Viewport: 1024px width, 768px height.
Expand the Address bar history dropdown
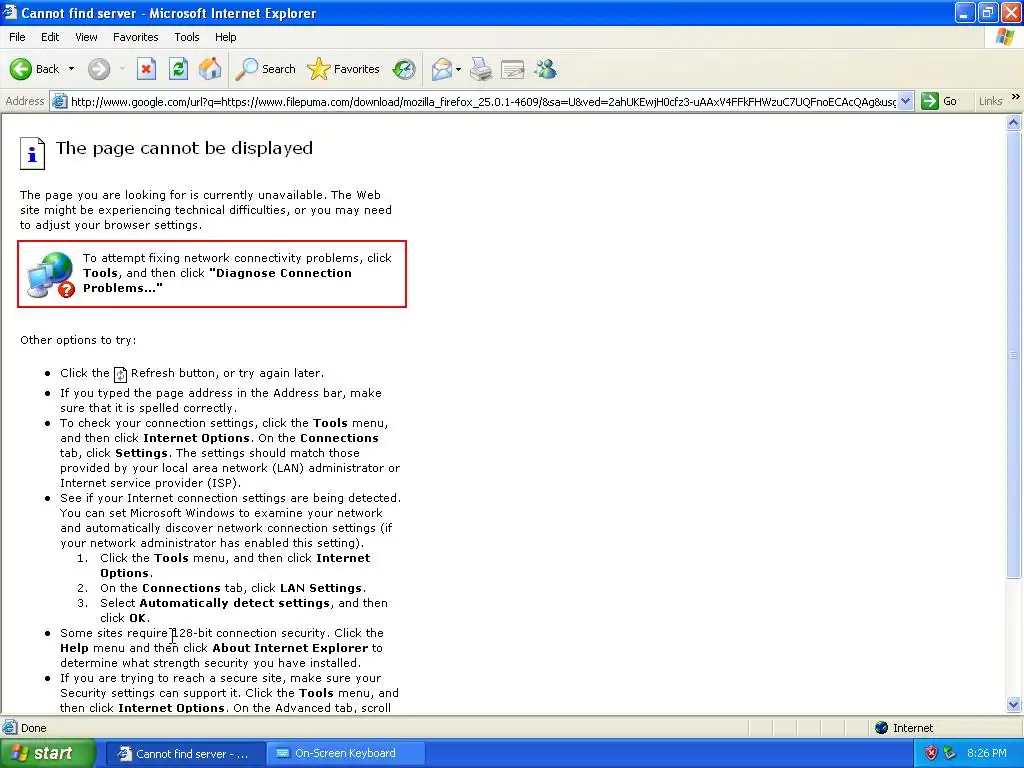click(905, 101)
